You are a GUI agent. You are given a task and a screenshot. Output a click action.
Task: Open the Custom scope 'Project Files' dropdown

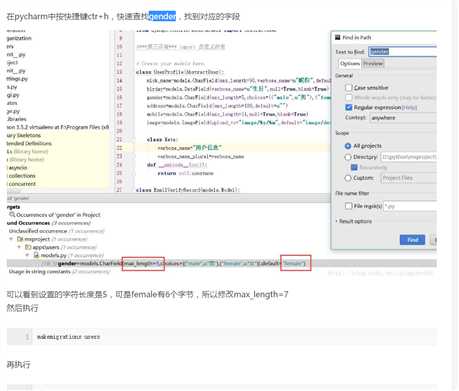408,178
